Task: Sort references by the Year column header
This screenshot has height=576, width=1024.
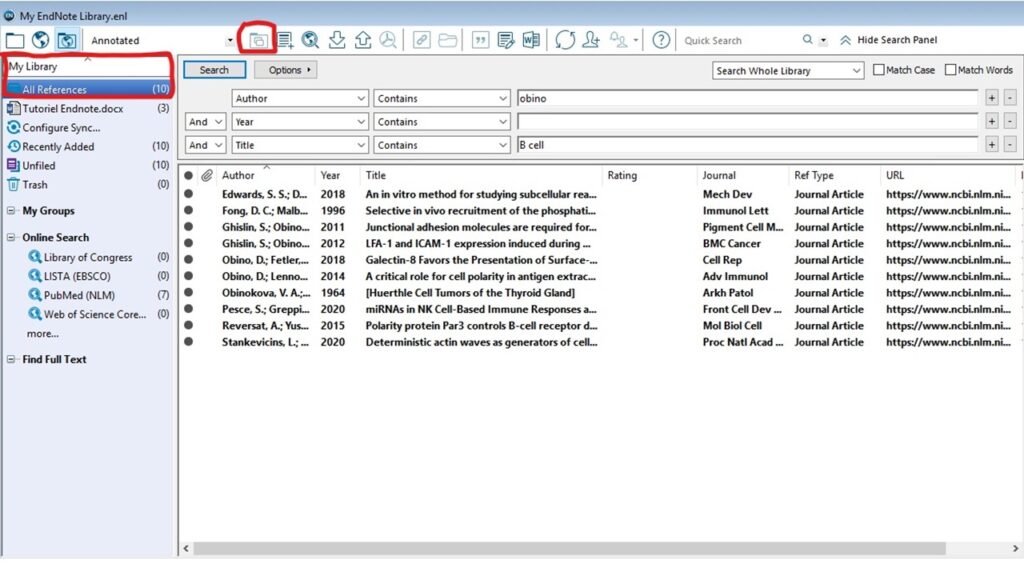Action: click(x=330, y=175)
